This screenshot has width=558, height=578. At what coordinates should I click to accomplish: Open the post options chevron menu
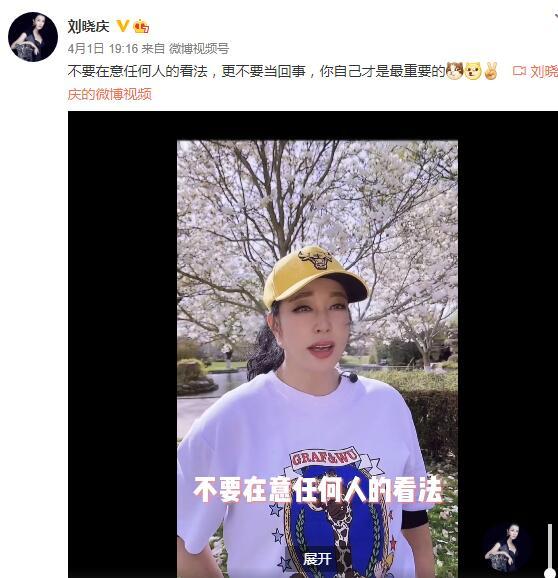[x=554, y=16]
